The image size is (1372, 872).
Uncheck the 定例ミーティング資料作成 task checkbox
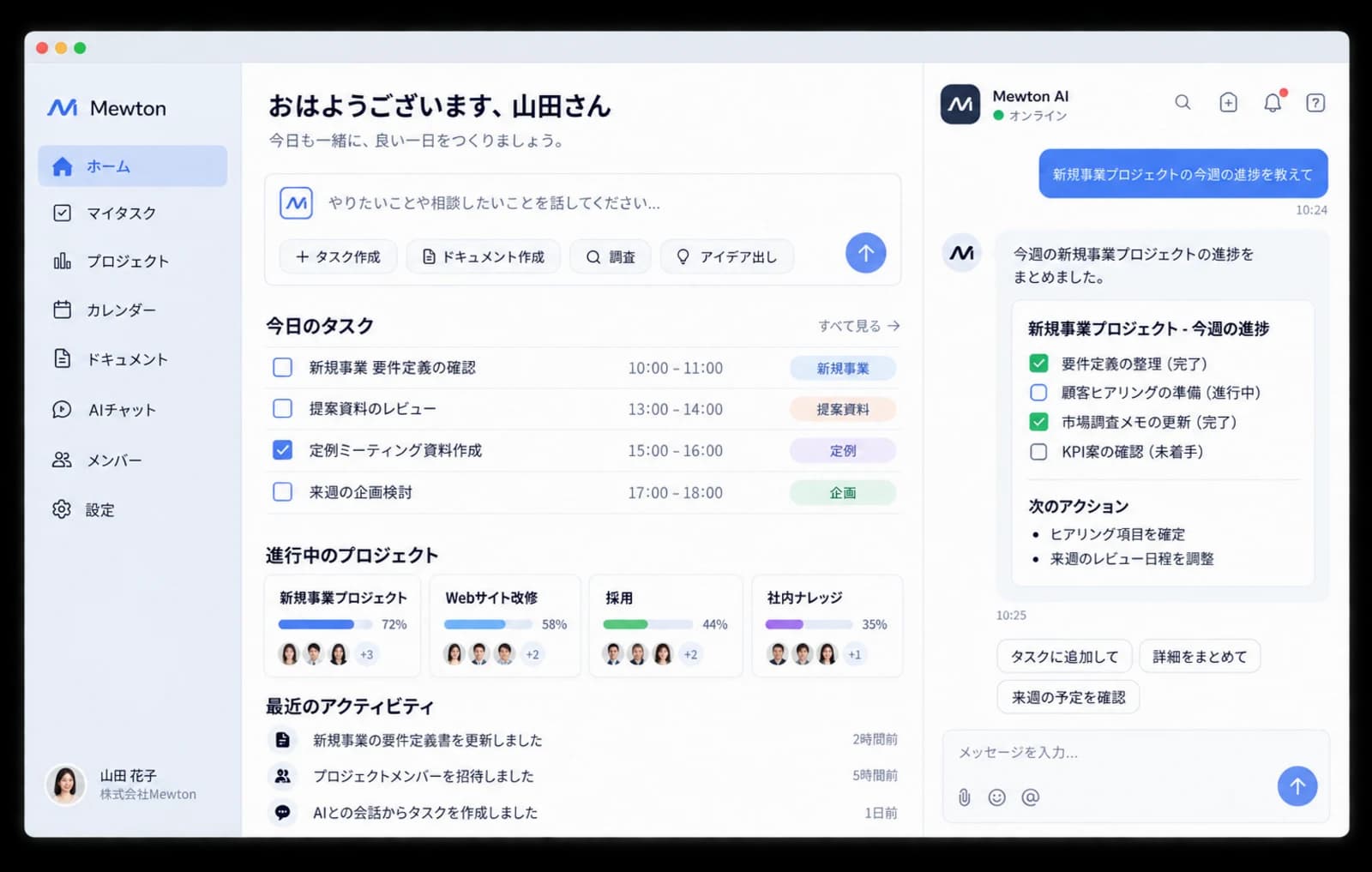coord(282,450)
